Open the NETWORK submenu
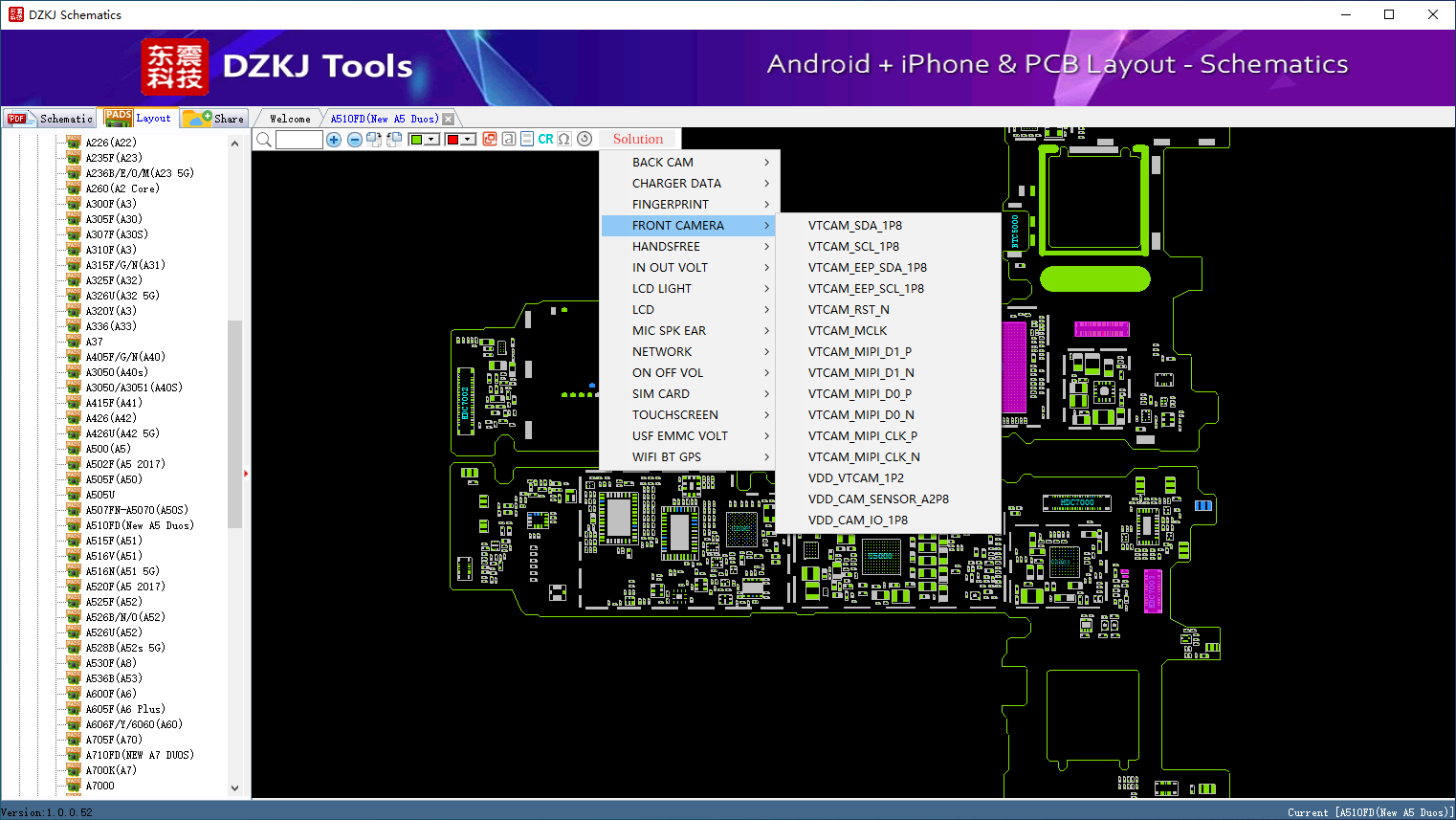Screen dimensions: 1456x820 click(691, 352)
